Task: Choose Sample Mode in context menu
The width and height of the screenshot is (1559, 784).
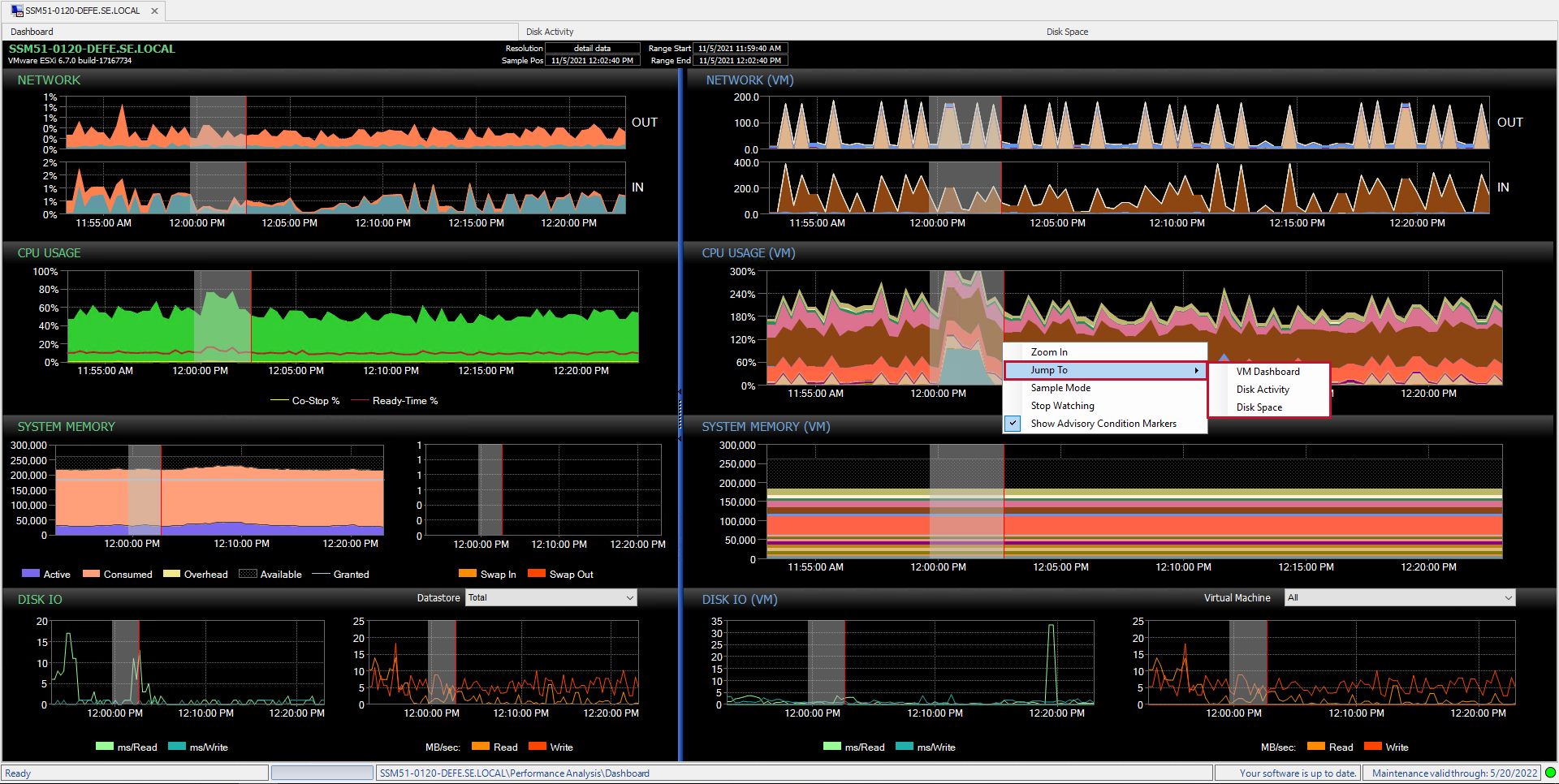Action: pyautogui.click(x=1060, y=388)
